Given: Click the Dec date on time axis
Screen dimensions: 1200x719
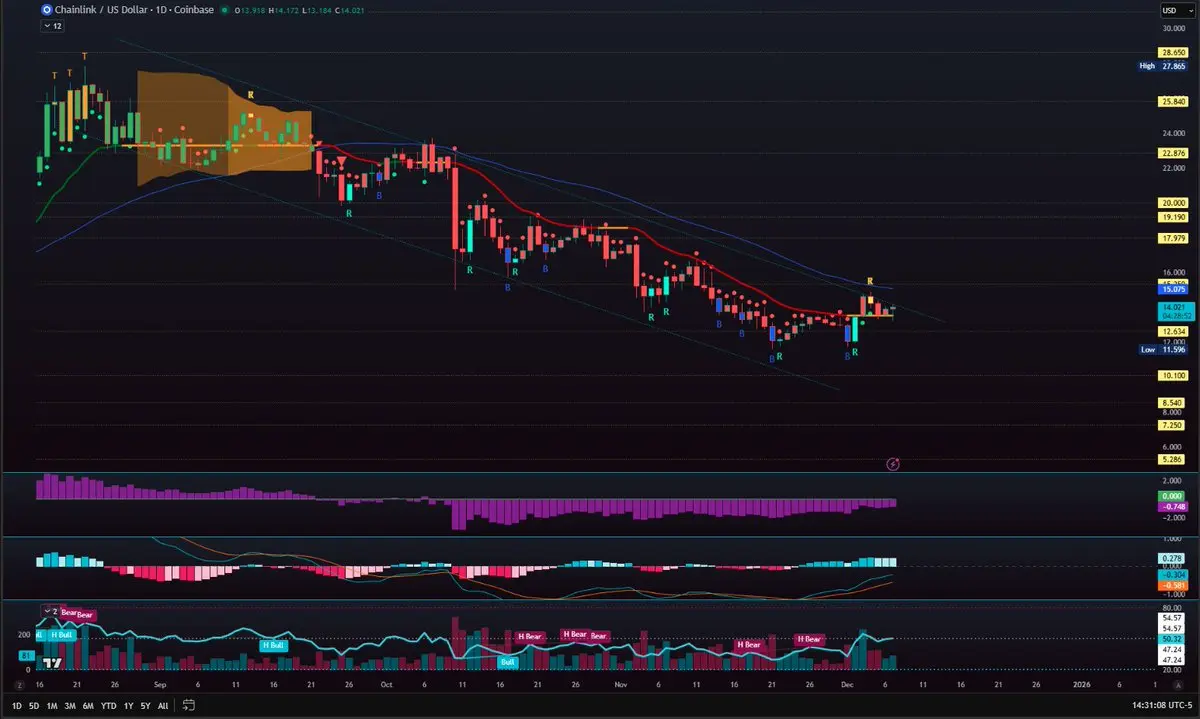Looking at the screenshot, I should 845,685.
